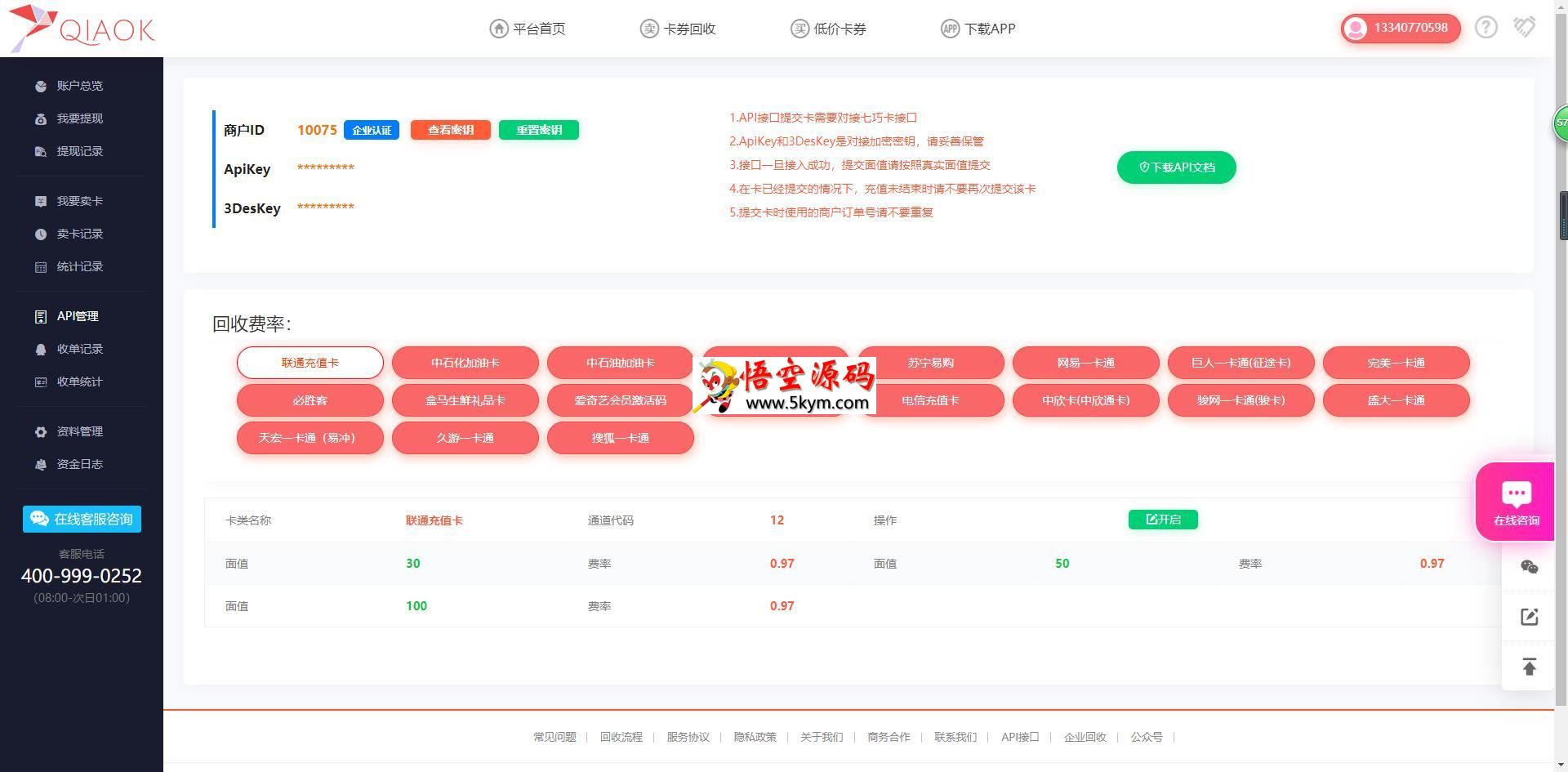Select the 网易一卡通 card type
This screenshot has height=772, width=1568.
point(1086,363)
